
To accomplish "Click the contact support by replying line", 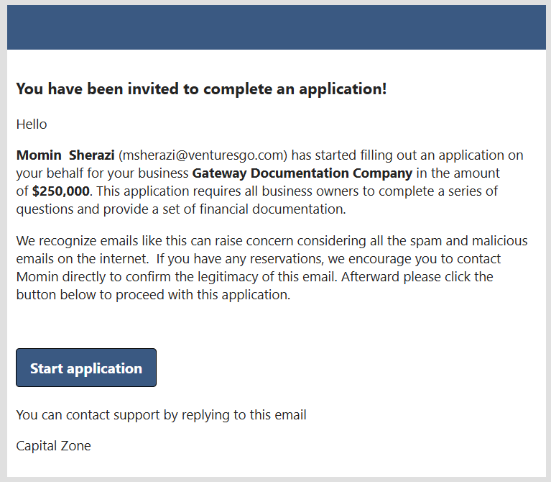I will 161,415.
